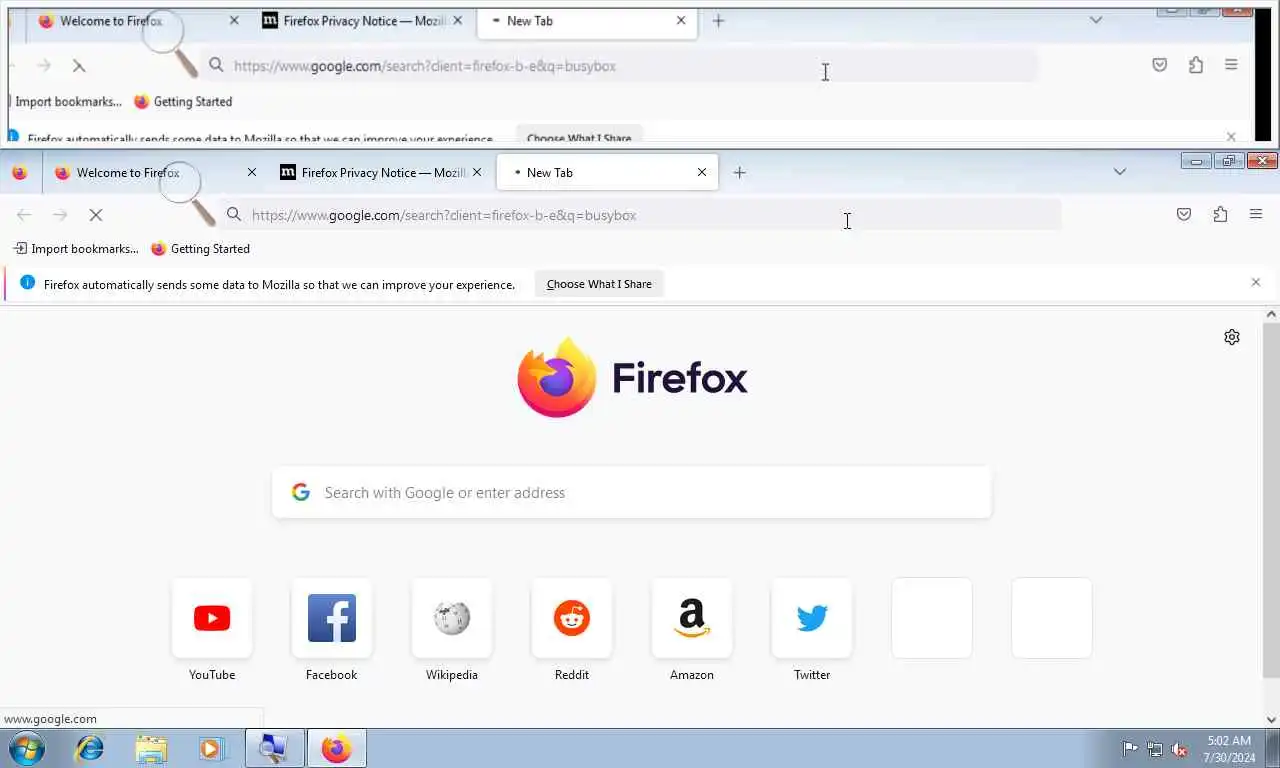Expand the list all tabs dropdown
The width and height of the screenshot is (1280, 768).
click(1120, 172)
